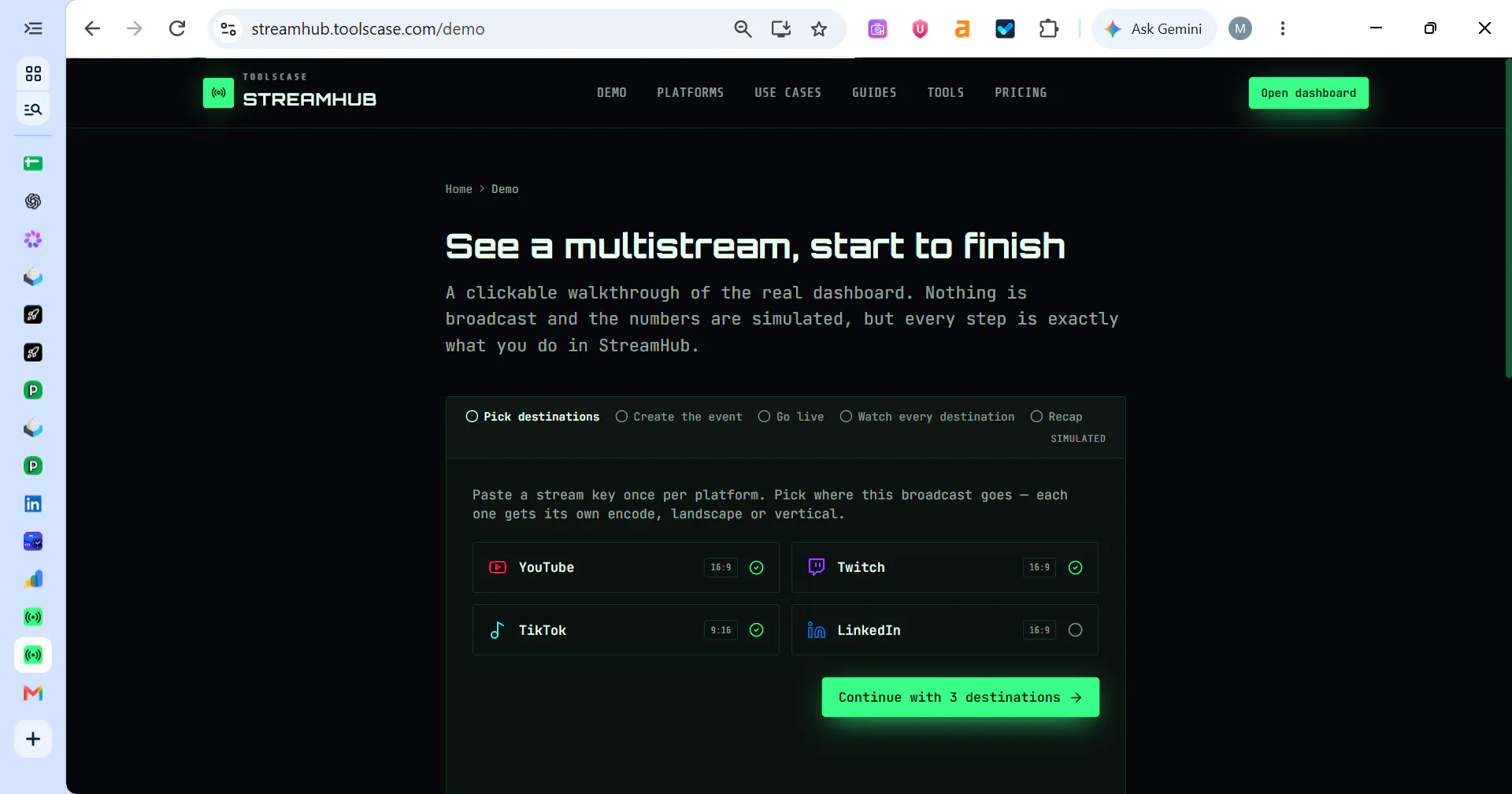Toggle the TikTok destination checkmark

point(757,630)
